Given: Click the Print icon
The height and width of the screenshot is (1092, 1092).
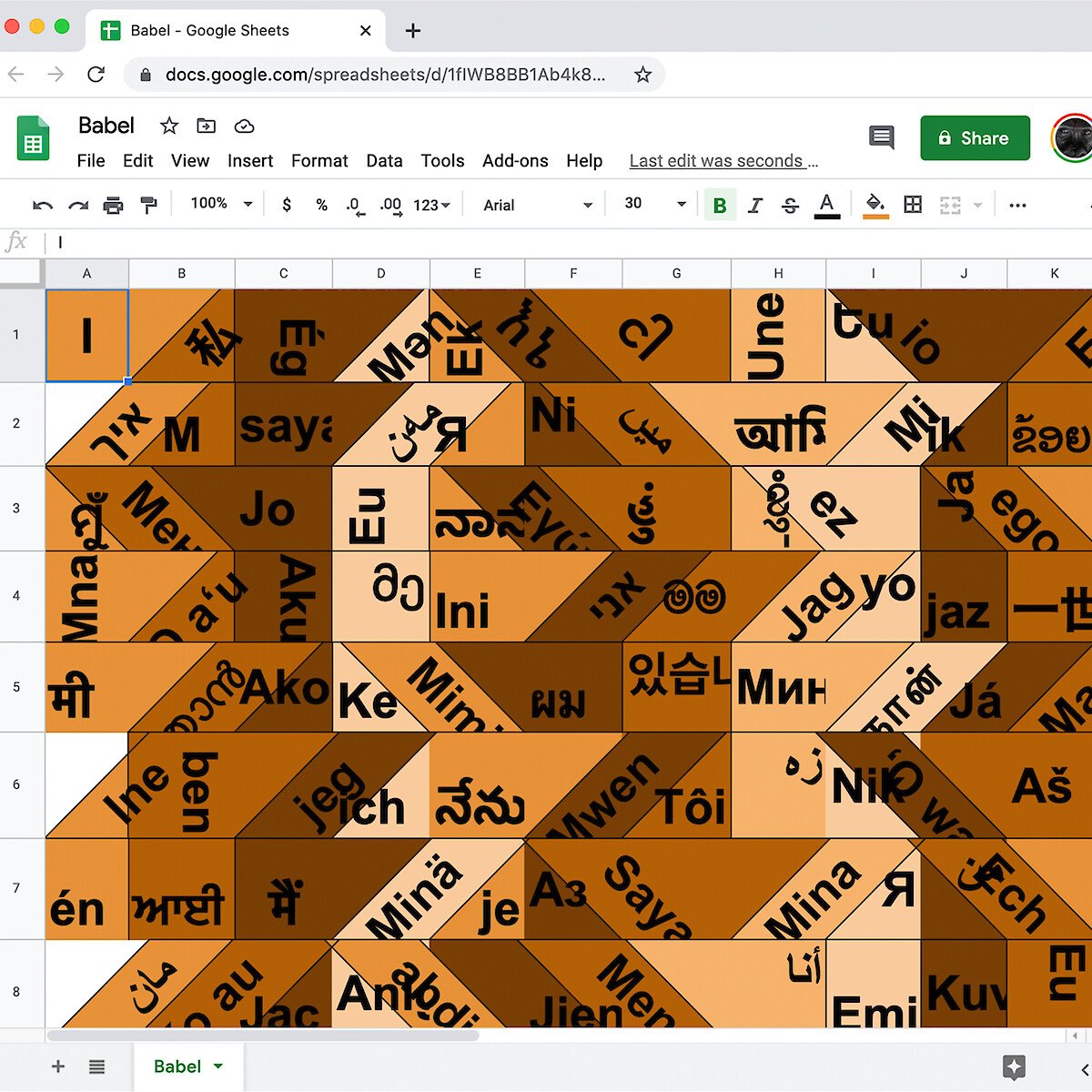Looking at the screenshot, I should [x=113, y=205].
